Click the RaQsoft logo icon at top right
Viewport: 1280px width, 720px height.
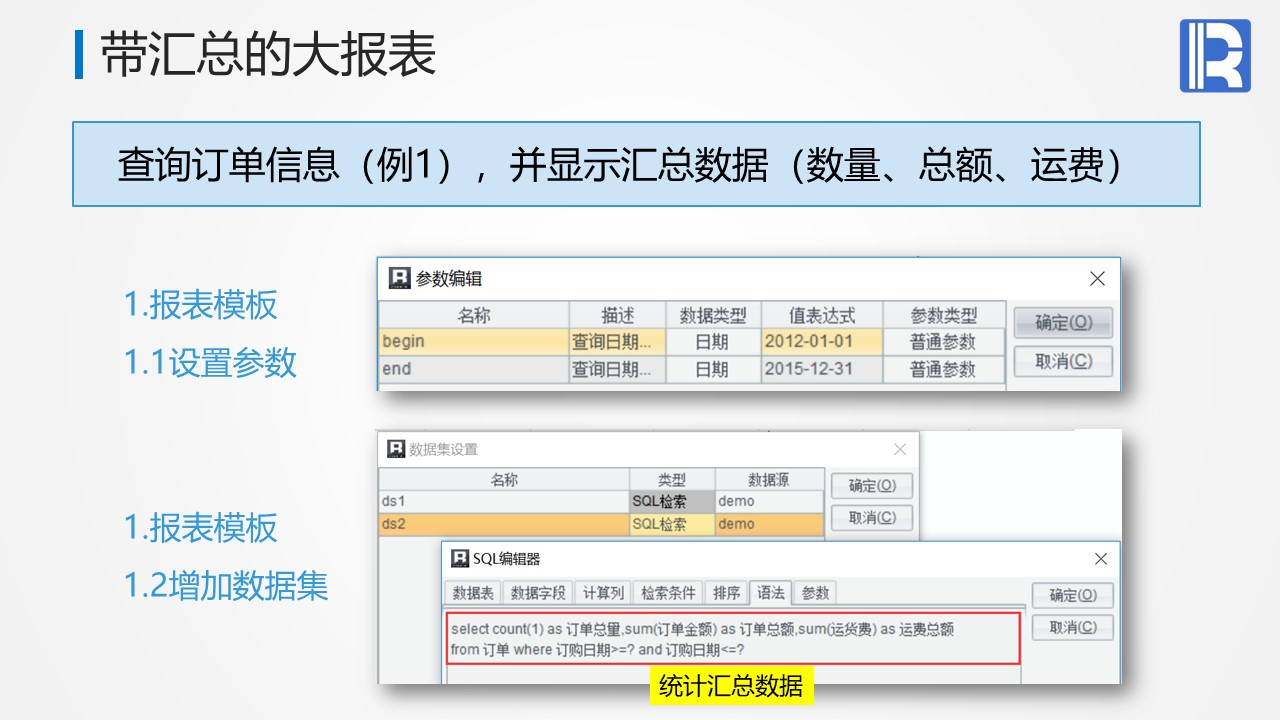click(x=1215, y=56)
